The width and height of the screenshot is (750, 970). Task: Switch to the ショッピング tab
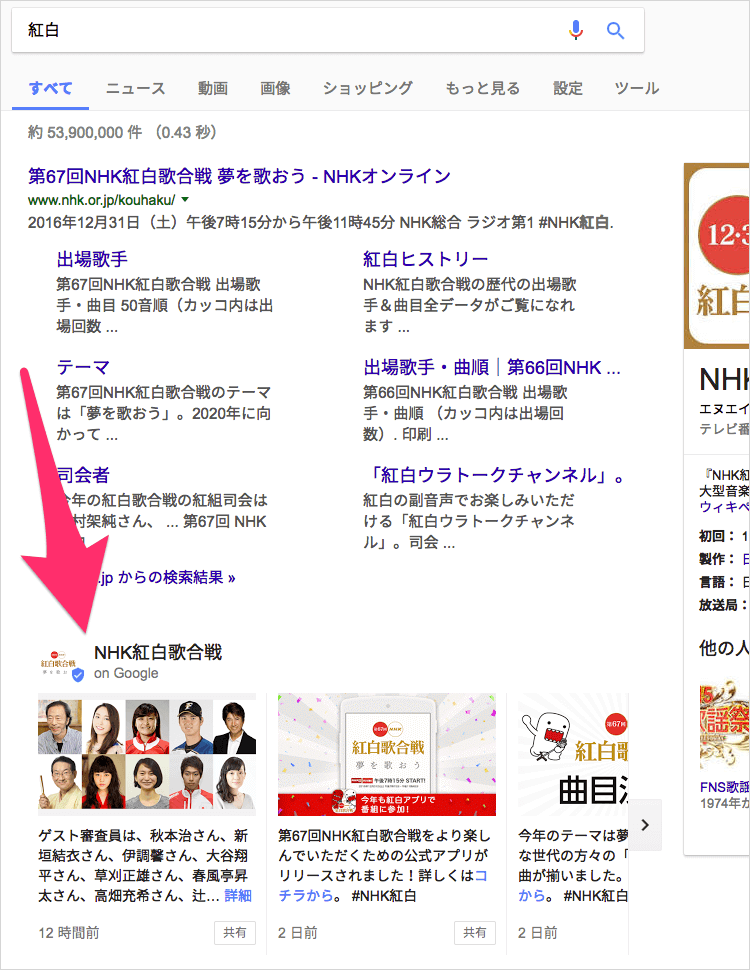tap(368, 88)
